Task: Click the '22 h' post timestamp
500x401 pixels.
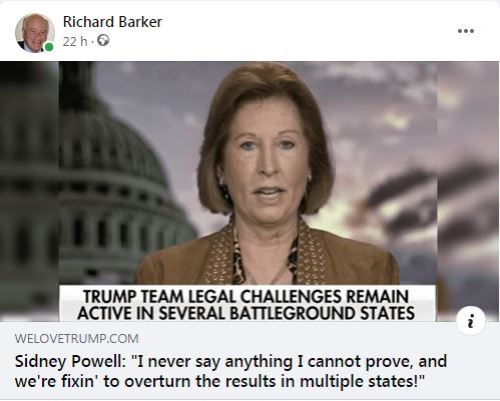Action: click(x=75, y=41)
